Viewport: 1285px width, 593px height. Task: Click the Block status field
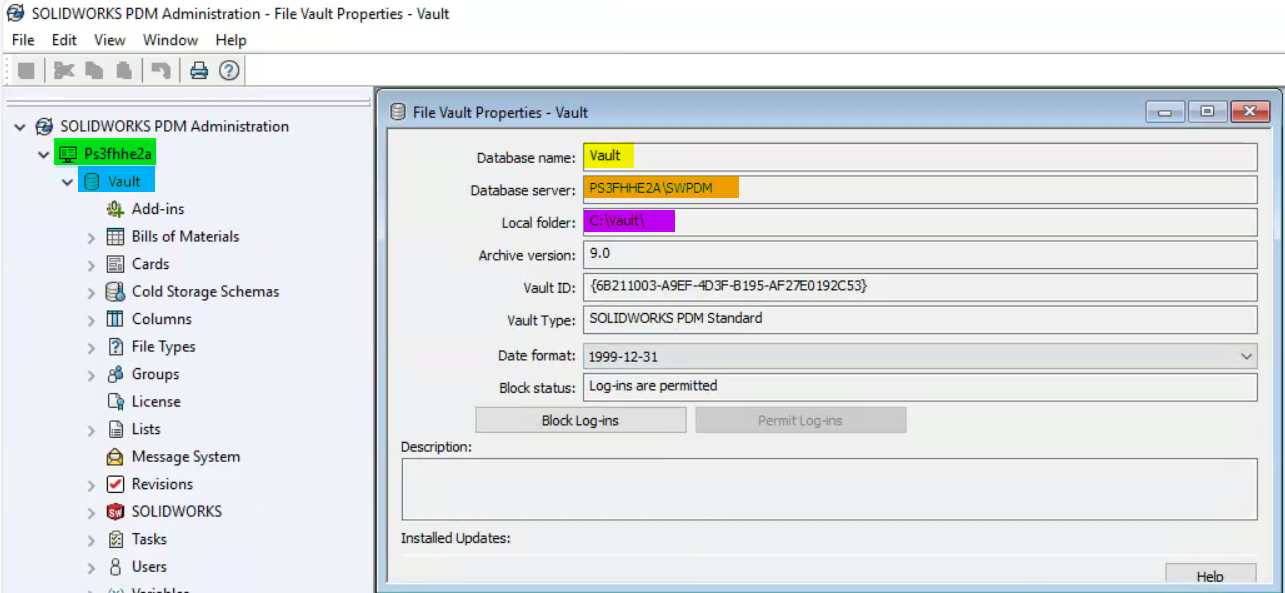(920, 387)
